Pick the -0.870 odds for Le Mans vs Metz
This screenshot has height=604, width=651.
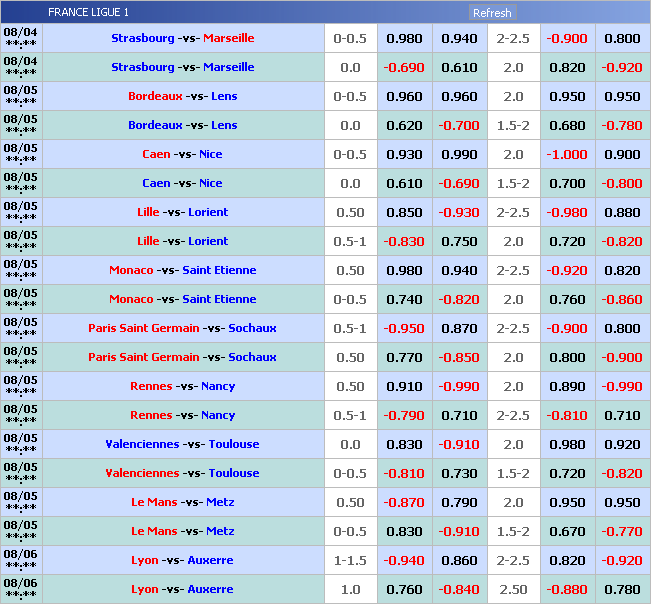(404, 503)
